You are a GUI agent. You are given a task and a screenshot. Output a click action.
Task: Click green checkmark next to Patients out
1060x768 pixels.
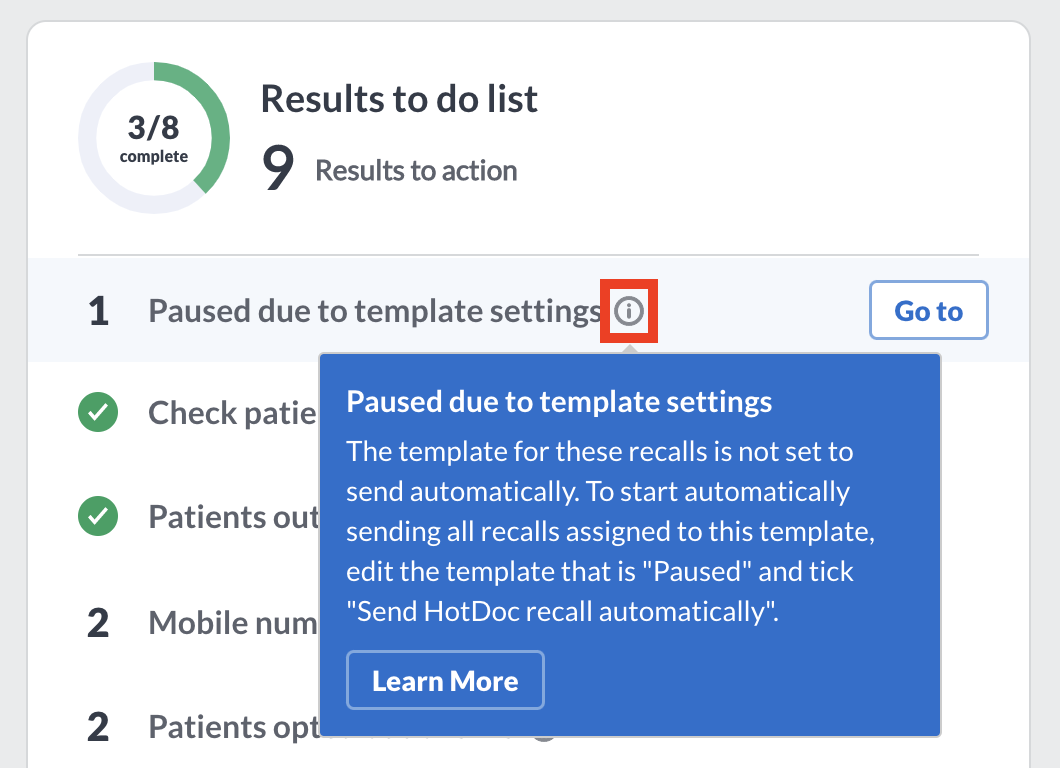pyautogui.click(x=98, y=516)
